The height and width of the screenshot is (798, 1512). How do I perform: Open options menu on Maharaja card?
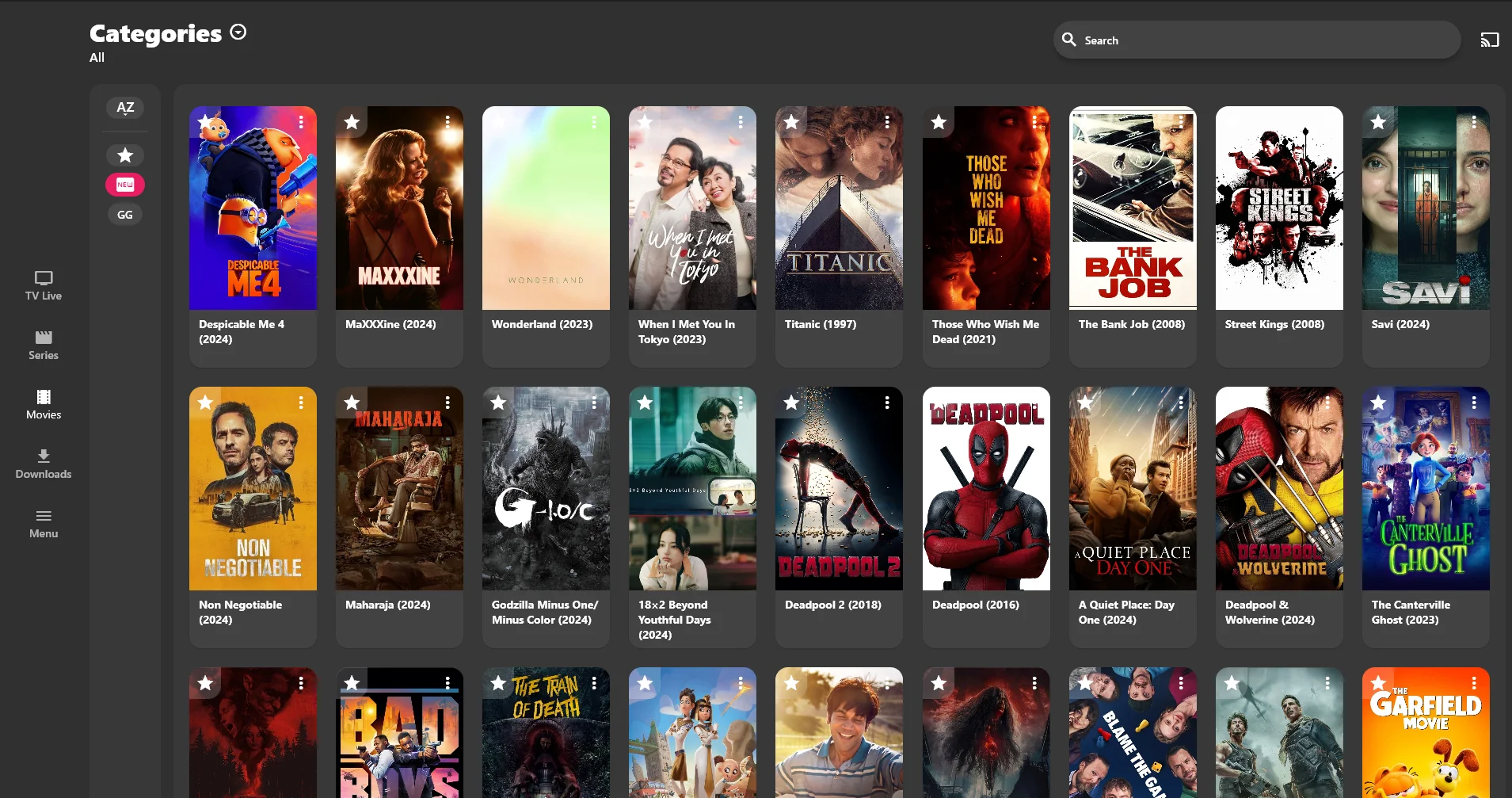coord(448,403)
